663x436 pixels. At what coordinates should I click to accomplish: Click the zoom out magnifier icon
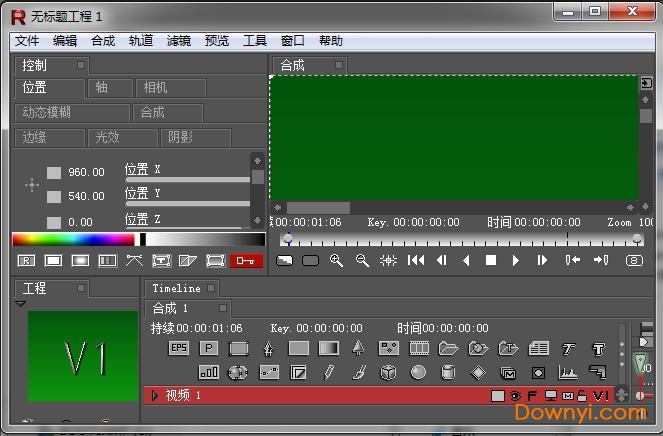pyautogui.click(x=362, y=261)
